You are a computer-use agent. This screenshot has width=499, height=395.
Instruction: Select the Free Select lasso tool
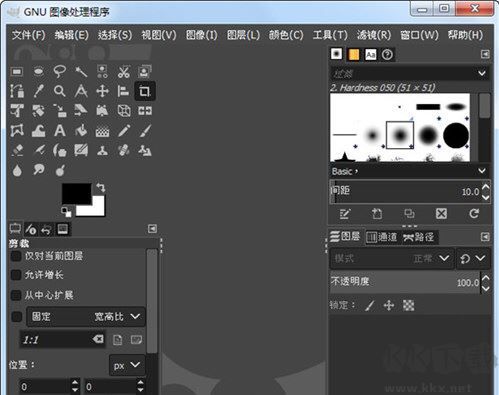[60, 71]
